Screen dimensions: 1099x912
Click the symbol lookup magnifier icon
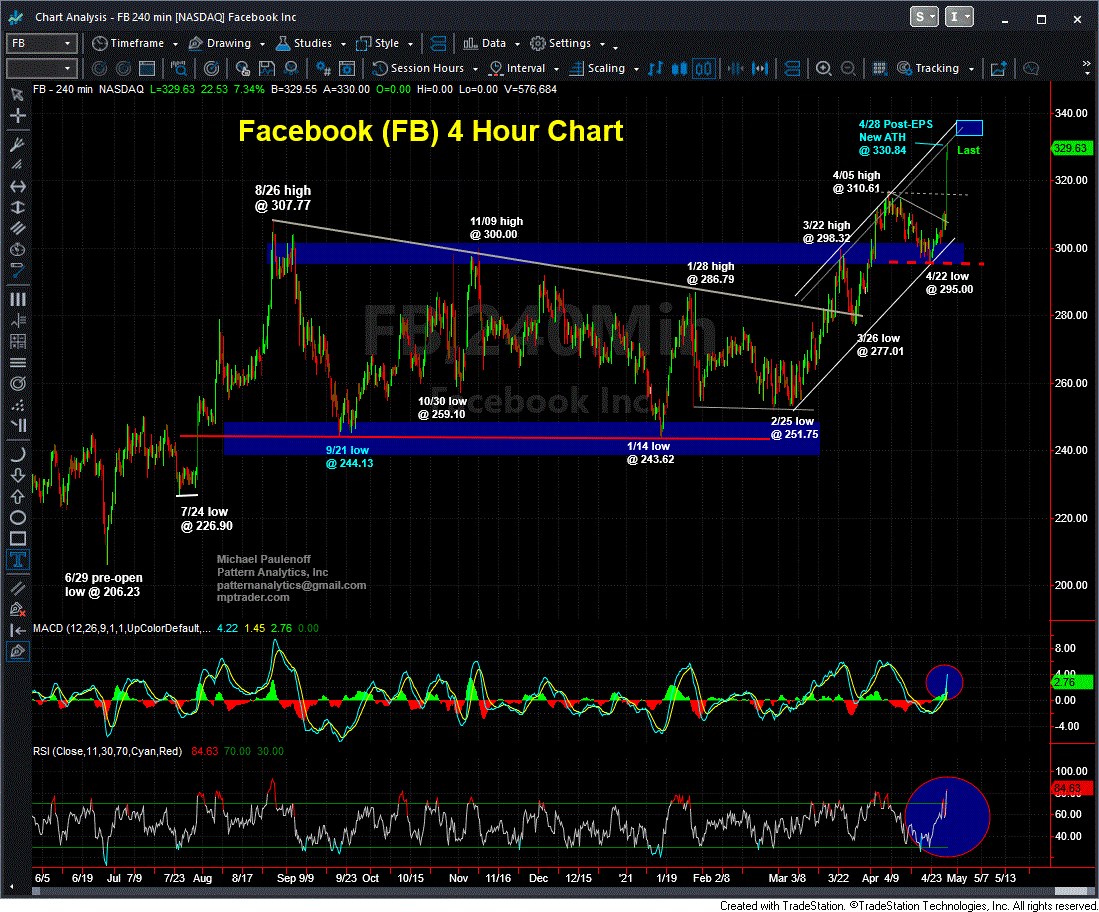pyautogui.click(x=179, y=68)
